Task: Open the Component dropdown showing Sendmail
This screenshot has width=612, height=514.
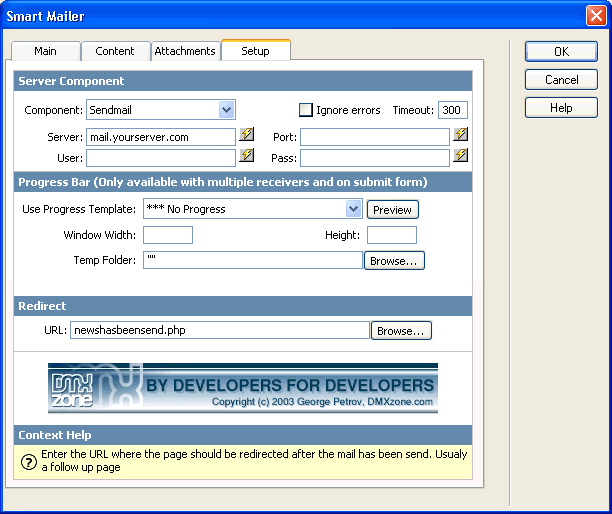Action: 161,110
